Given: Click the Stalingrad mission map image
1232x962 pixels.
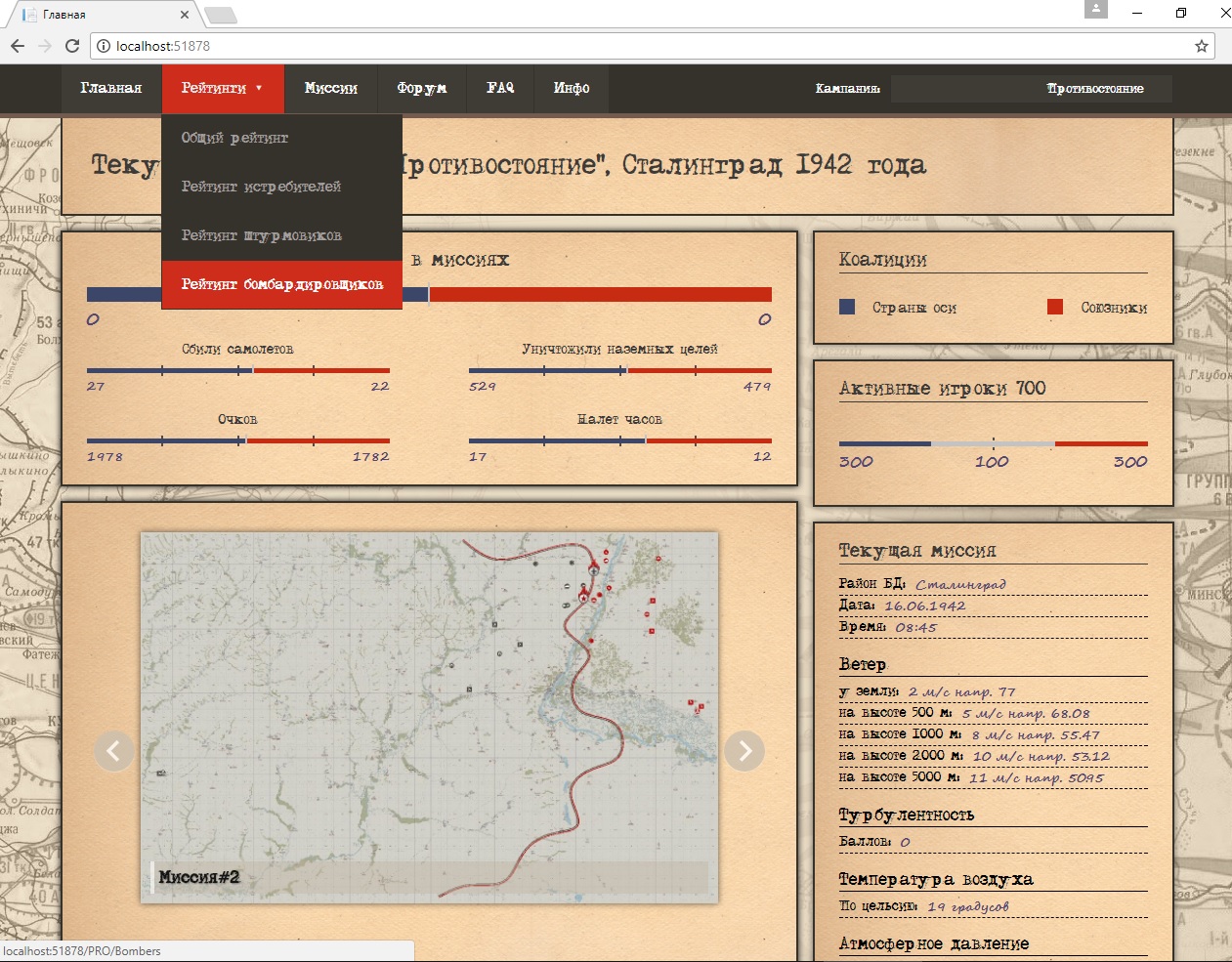Looking at the screenshot, I should [430, 718].
